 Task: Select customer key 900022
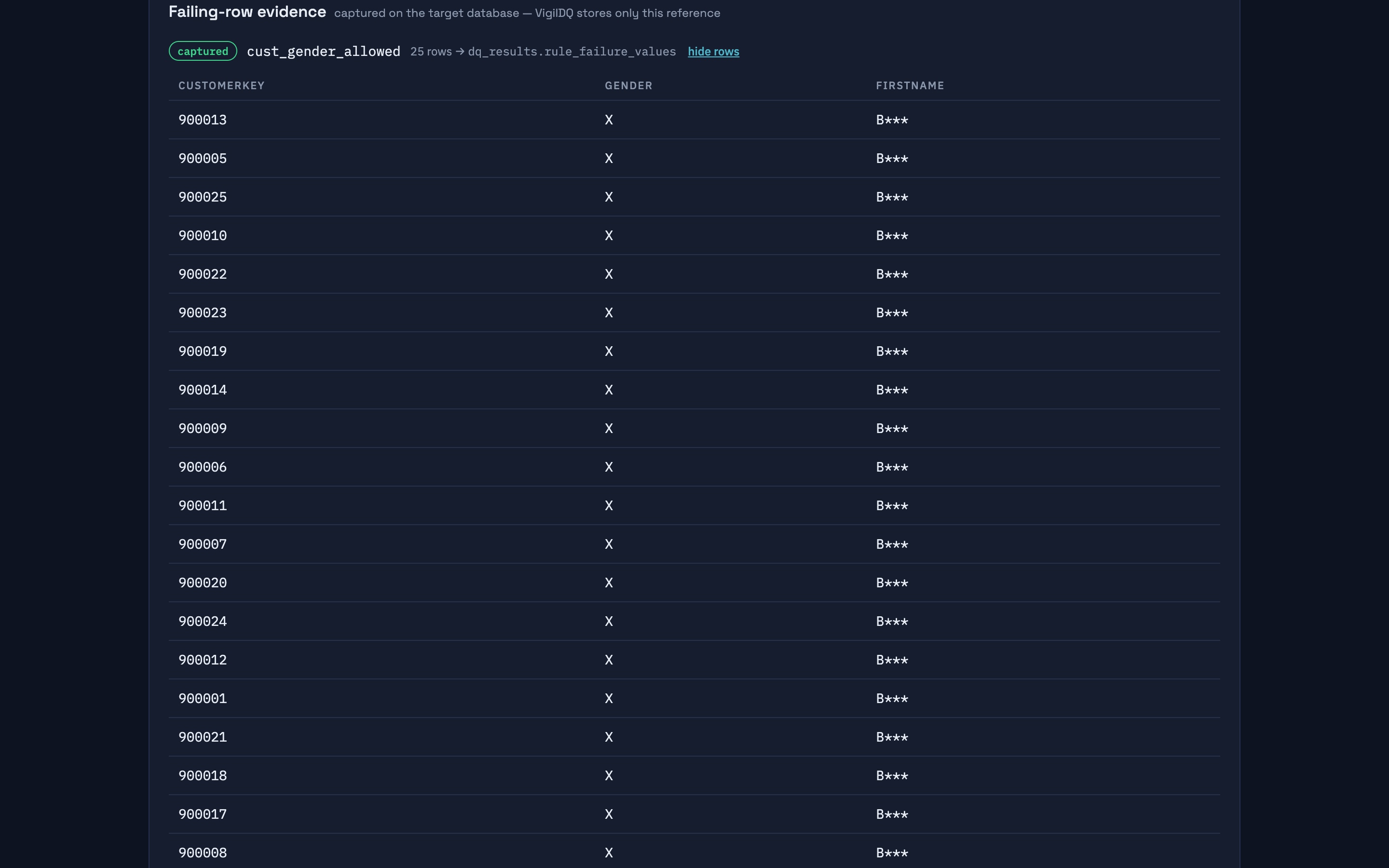point(203,274)
